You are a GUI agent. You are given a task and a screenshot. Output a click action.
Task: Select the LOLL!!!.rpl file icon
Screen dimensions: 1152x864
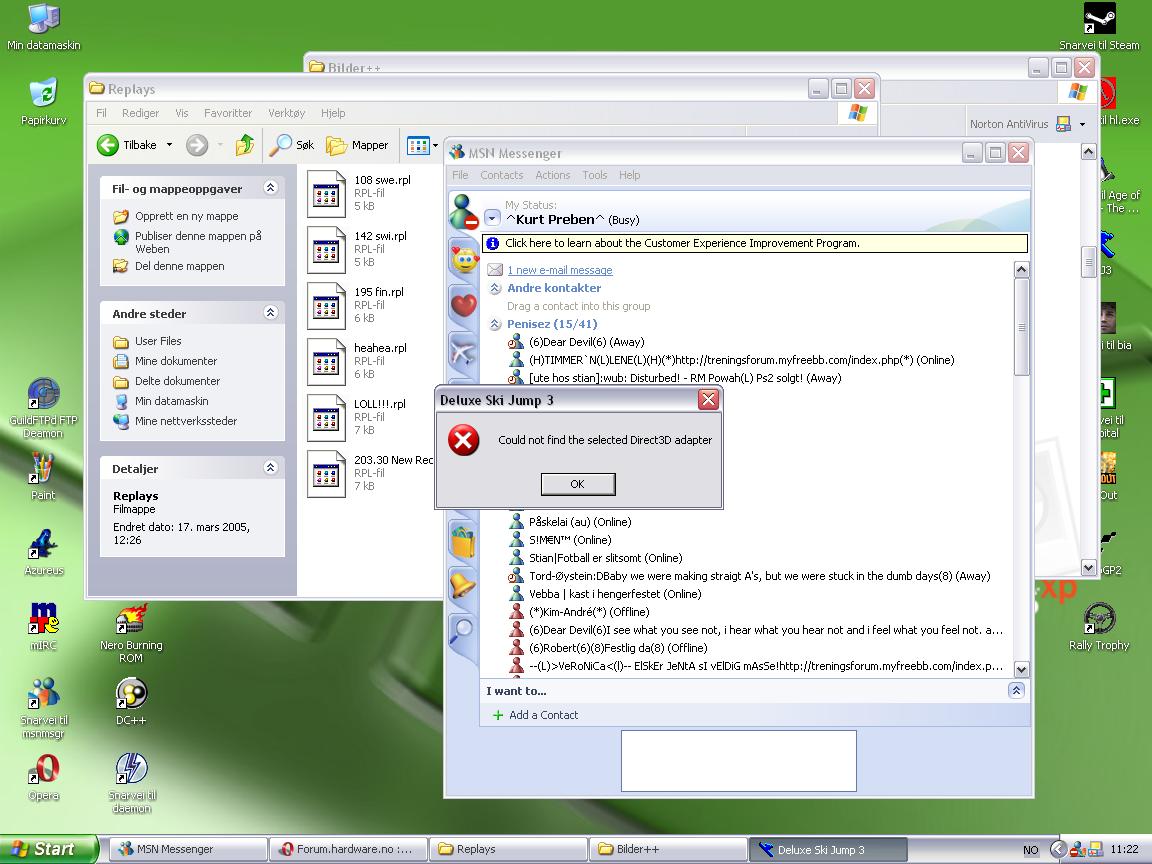click(x=326, y=417)
